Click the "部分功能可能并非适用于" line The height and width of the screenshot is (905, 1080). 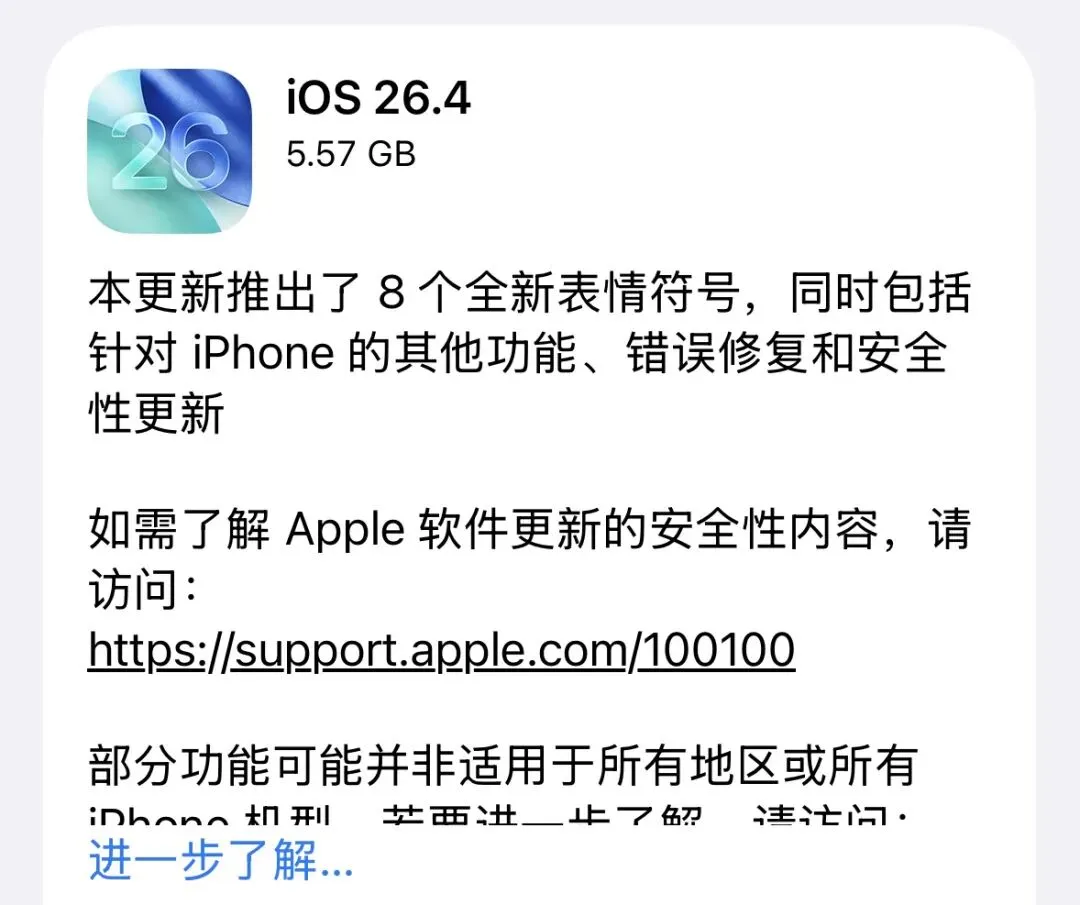point(341,765)
